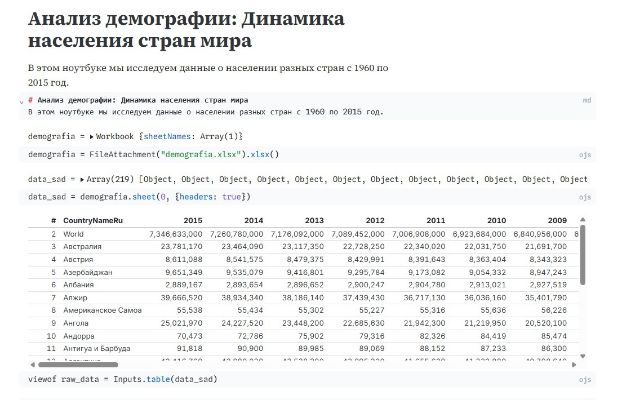Sort table by the 2010 column header

tap(497, 220)
